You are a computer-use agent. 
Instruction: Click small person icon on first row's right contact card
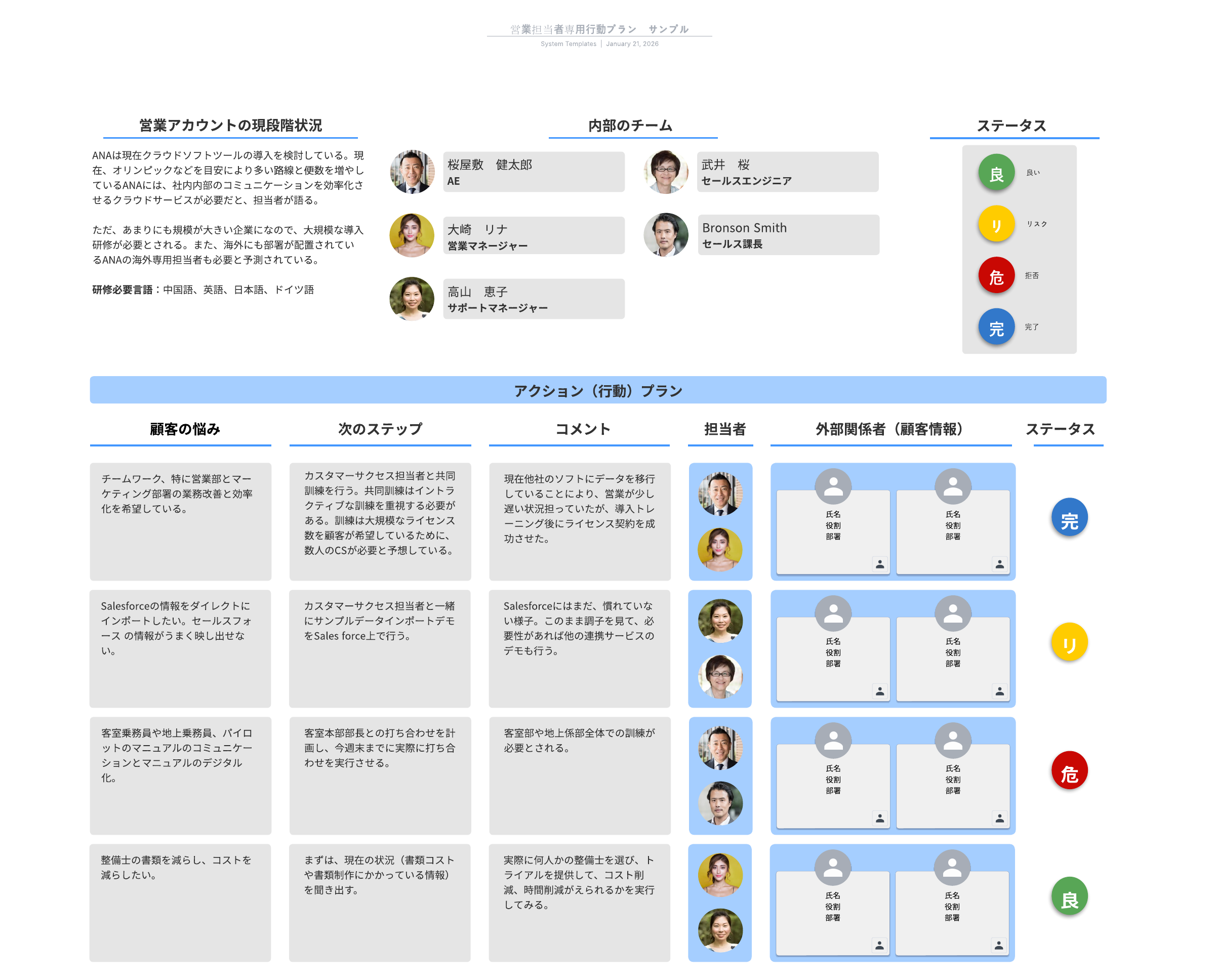999,564
